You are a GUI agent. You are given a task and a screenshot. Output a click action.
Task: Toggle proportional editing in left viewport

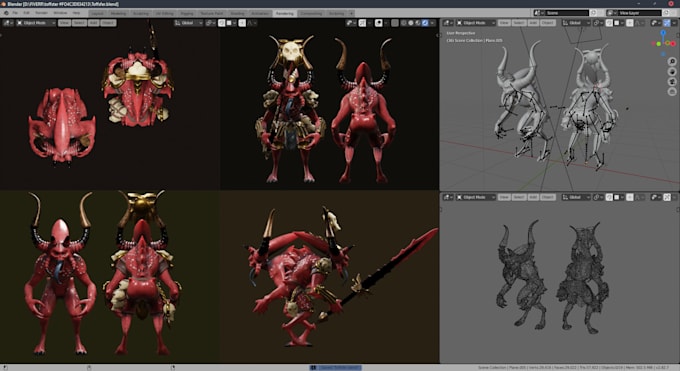point(242,23)
